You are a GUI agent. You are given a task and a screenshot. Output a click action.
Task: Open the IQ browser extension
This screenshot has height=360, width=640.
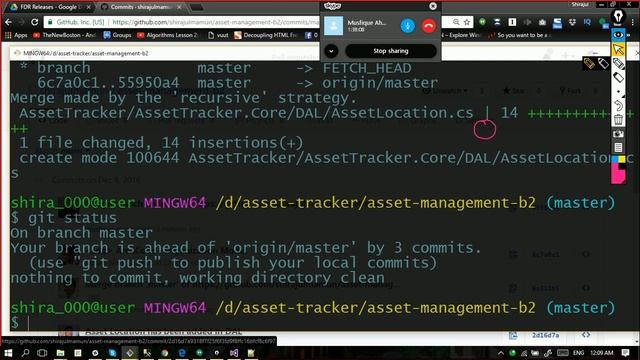587,22
